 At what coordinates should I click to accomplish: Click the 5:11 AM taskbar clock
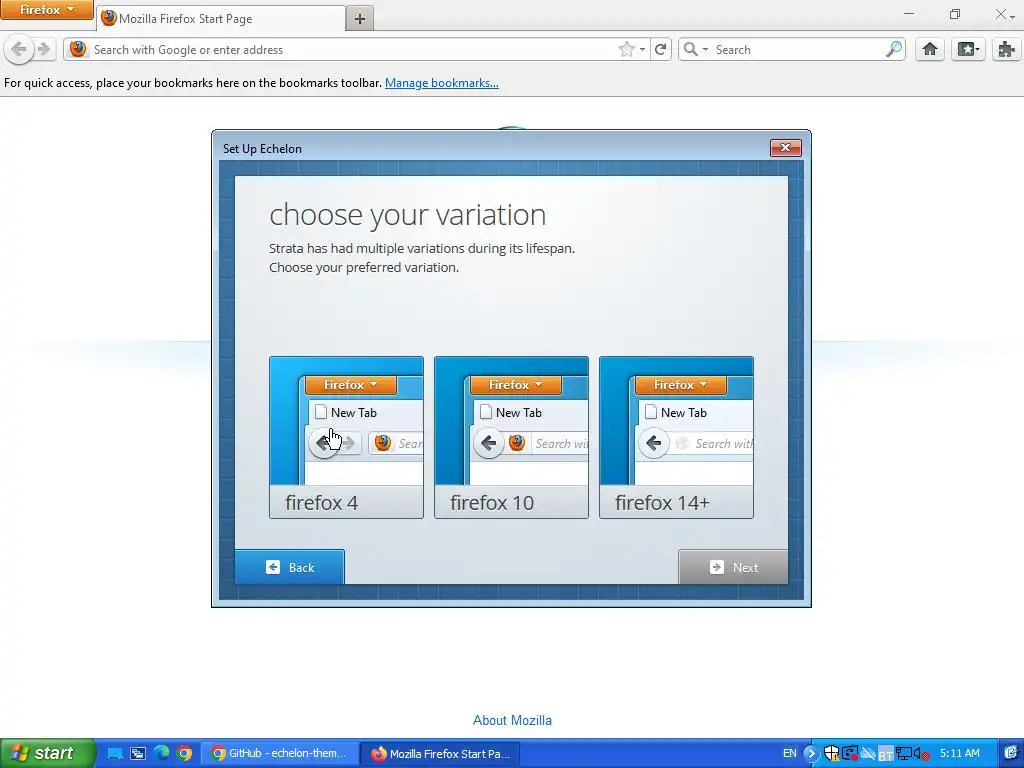pyautogui.click(x=959, y=753)
